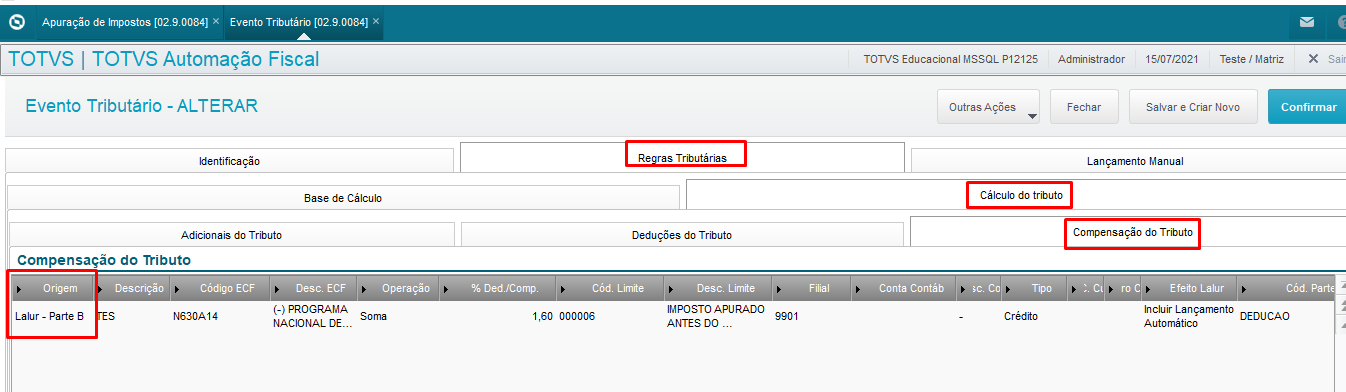
Task: Sort by the Descrição column header
Action: [132, 288]
